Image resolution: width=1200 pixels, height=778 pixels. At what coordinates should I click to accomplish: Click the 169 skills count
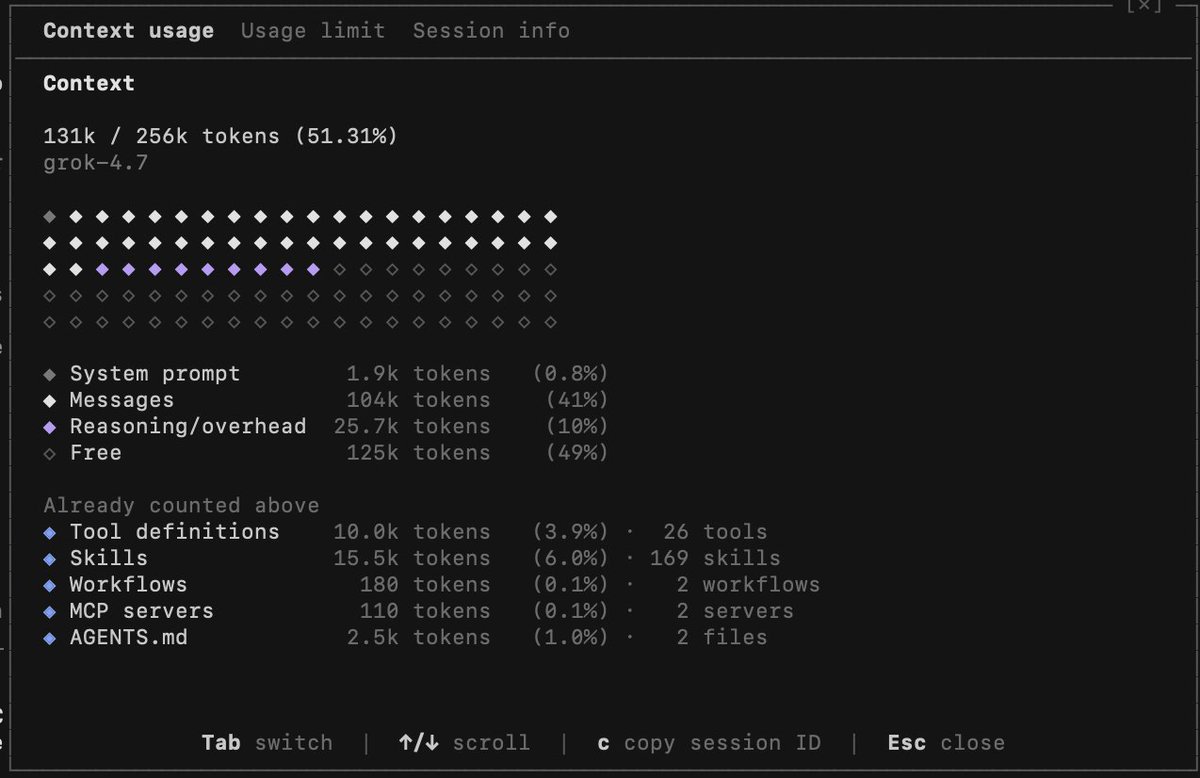pyautogui.click(x=715, y=558)
